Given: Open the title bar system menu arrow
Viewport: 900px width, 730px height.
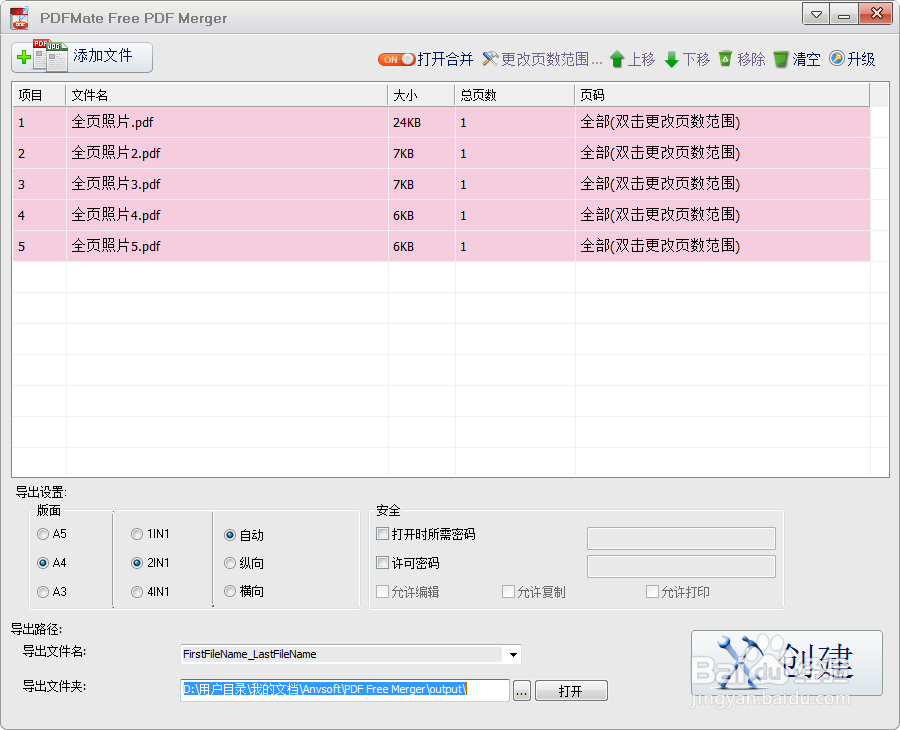Looking at the screenshot, I should pyautogui.click(x=816, y=14).
